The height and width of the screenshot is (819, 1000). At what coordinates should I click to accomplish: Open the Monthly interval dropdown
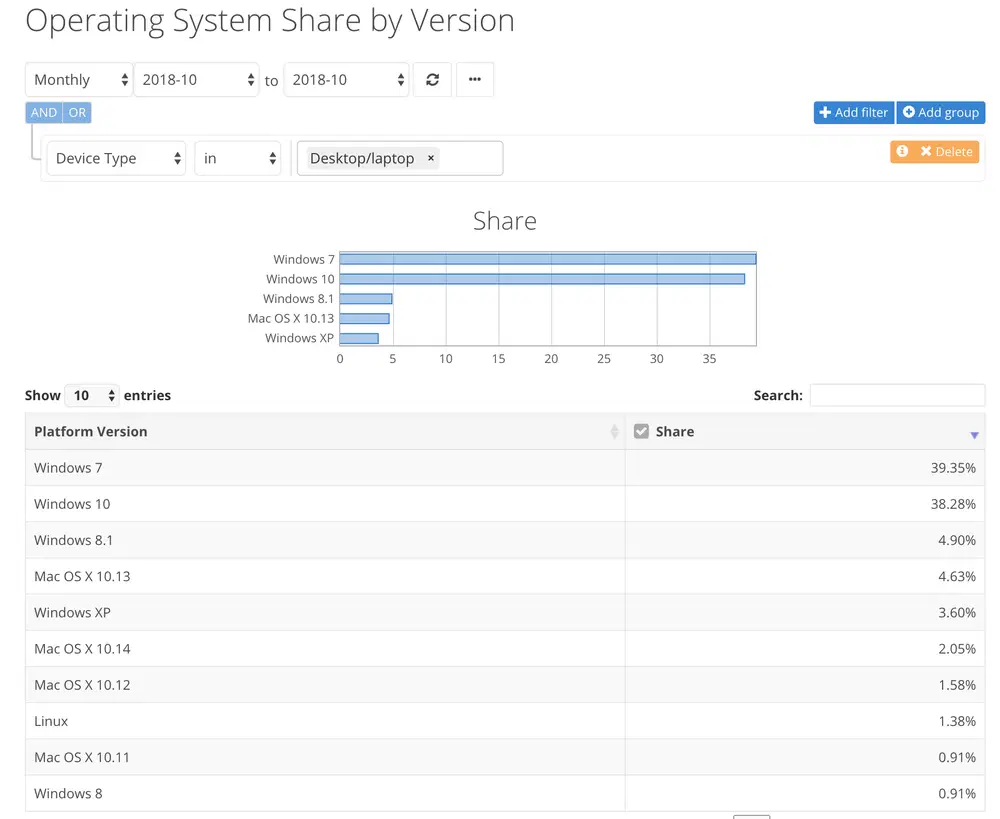[x=78, y=79]
